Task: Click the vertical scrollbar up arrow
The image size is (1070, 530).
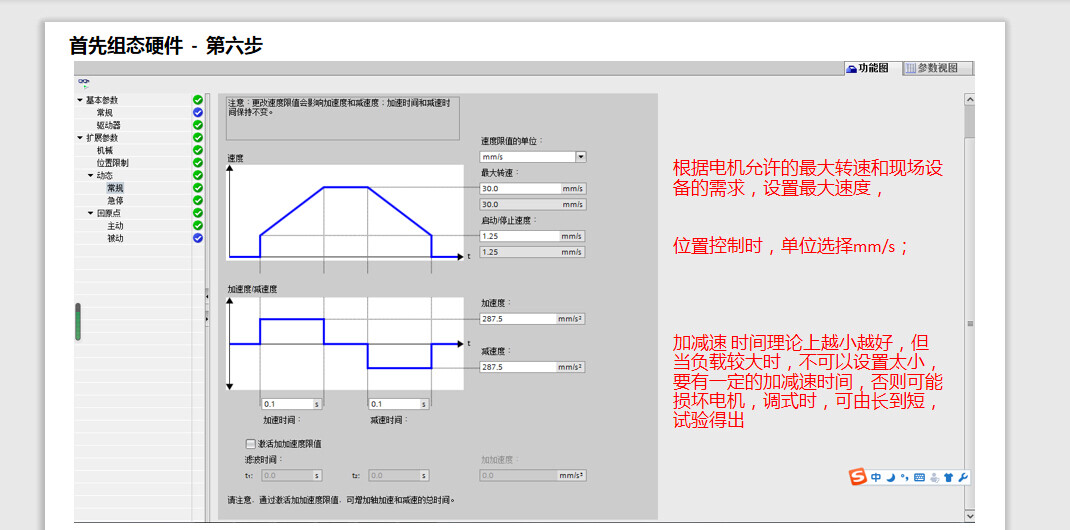Action: click(970, 100)
